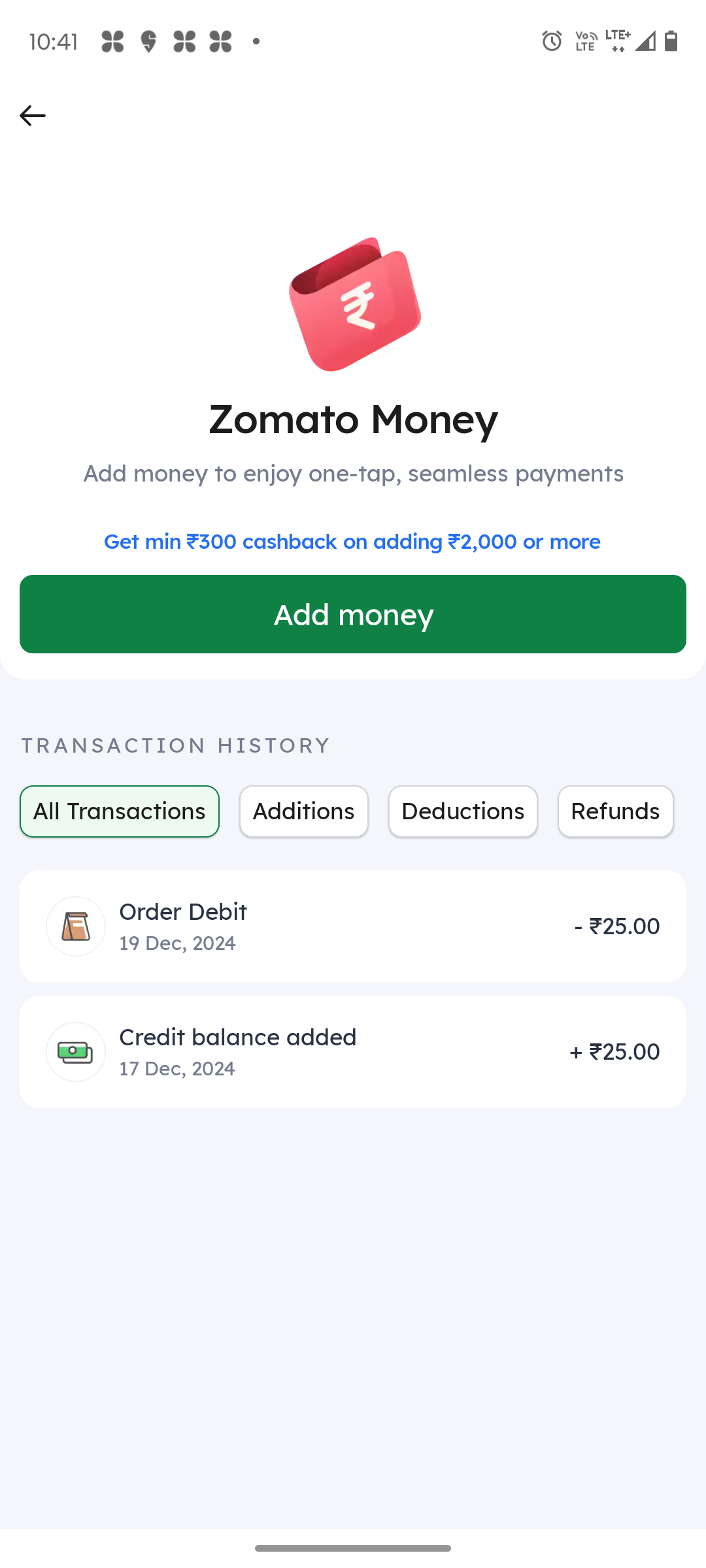Tap the Zomato Money heading

click(353, 419)
